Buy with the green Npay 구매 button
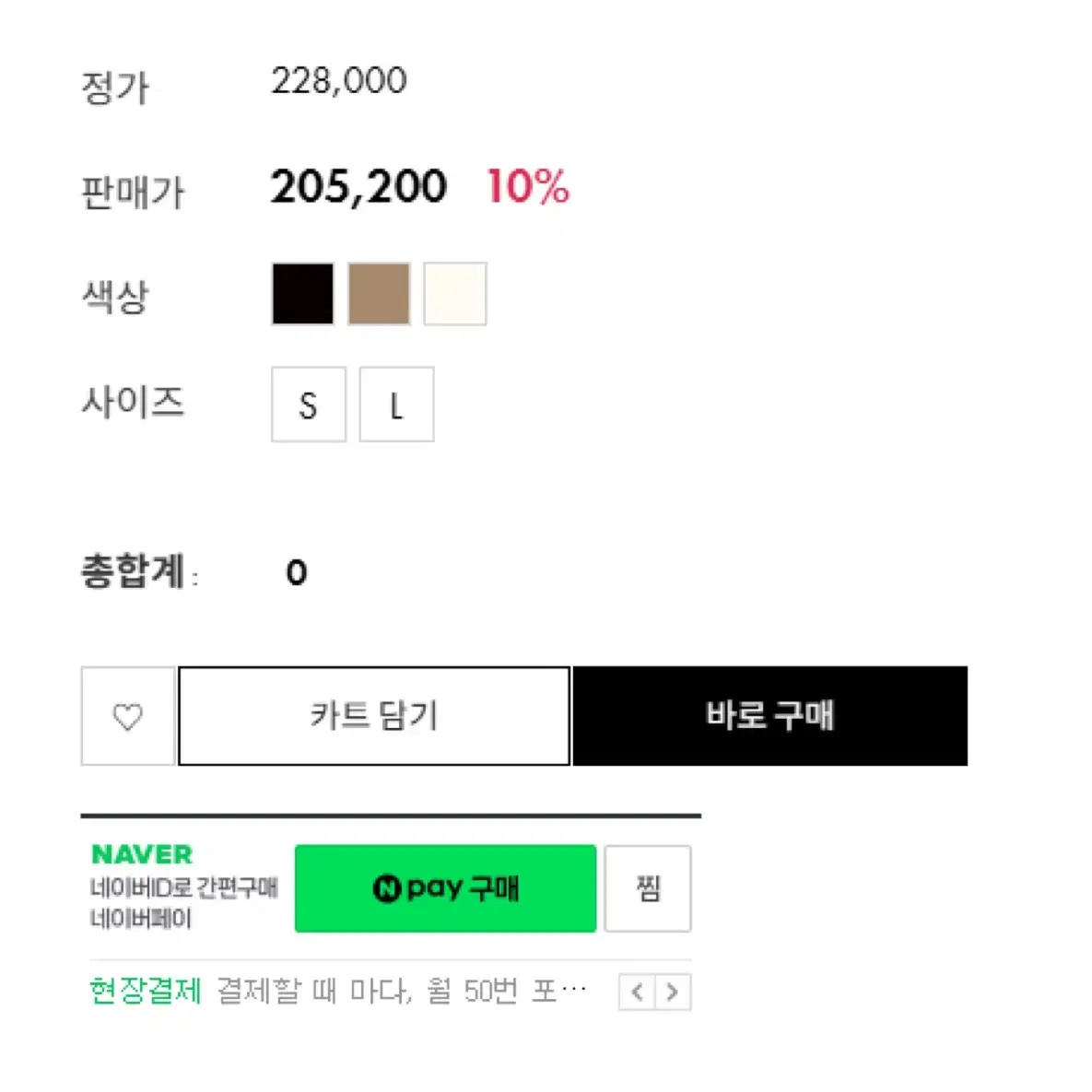The image size is (1092, 1092). (446, 888)
